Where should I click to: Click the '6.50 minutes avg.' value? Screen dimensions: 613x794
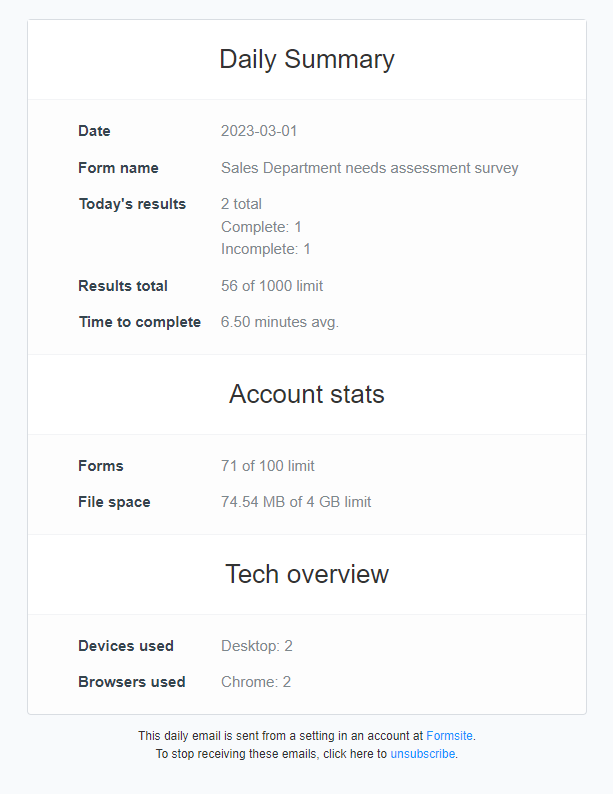click(x=280, y=322)
